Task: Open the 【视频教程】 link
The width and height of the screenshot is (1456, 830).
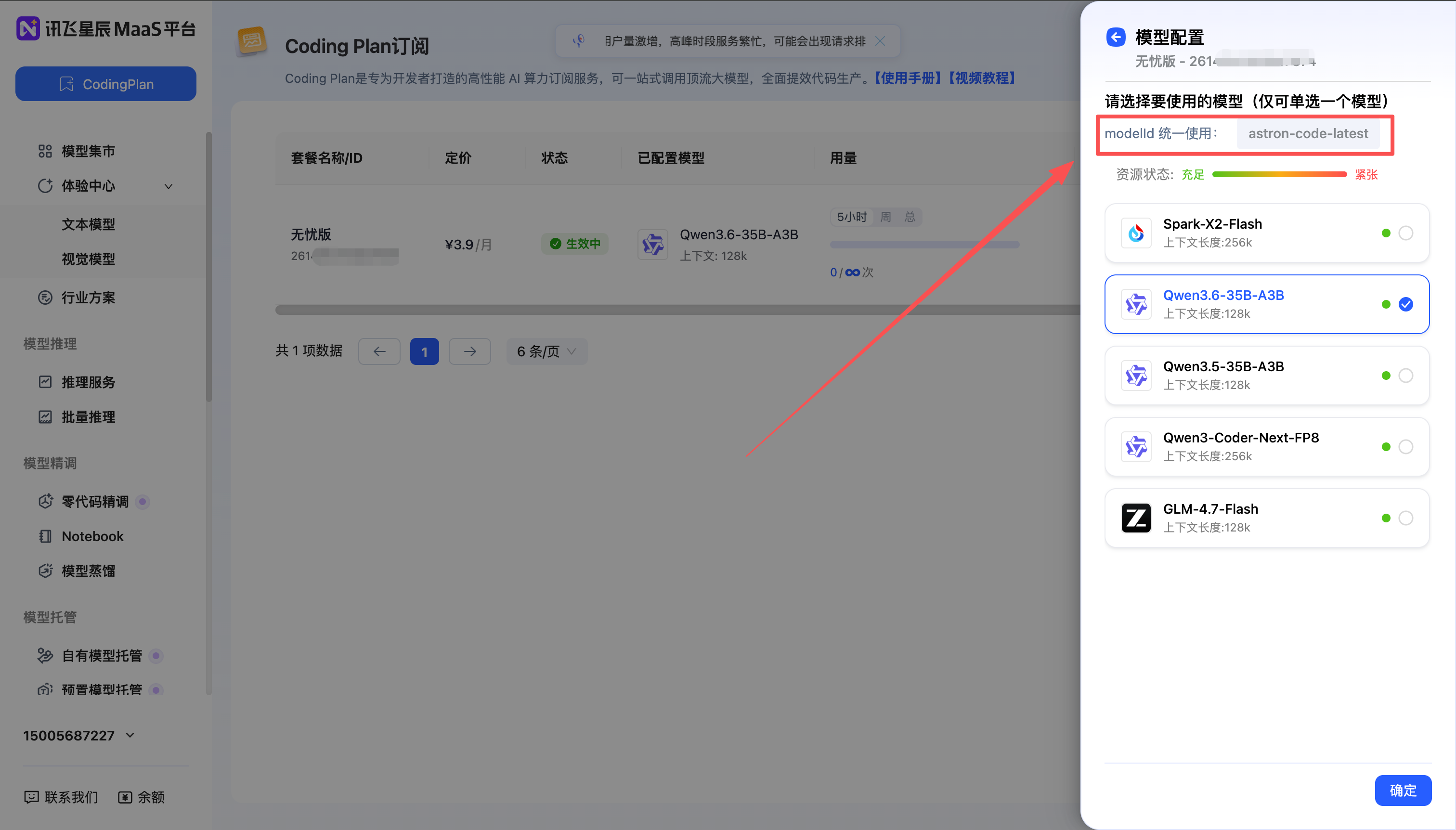Action: 981,78
